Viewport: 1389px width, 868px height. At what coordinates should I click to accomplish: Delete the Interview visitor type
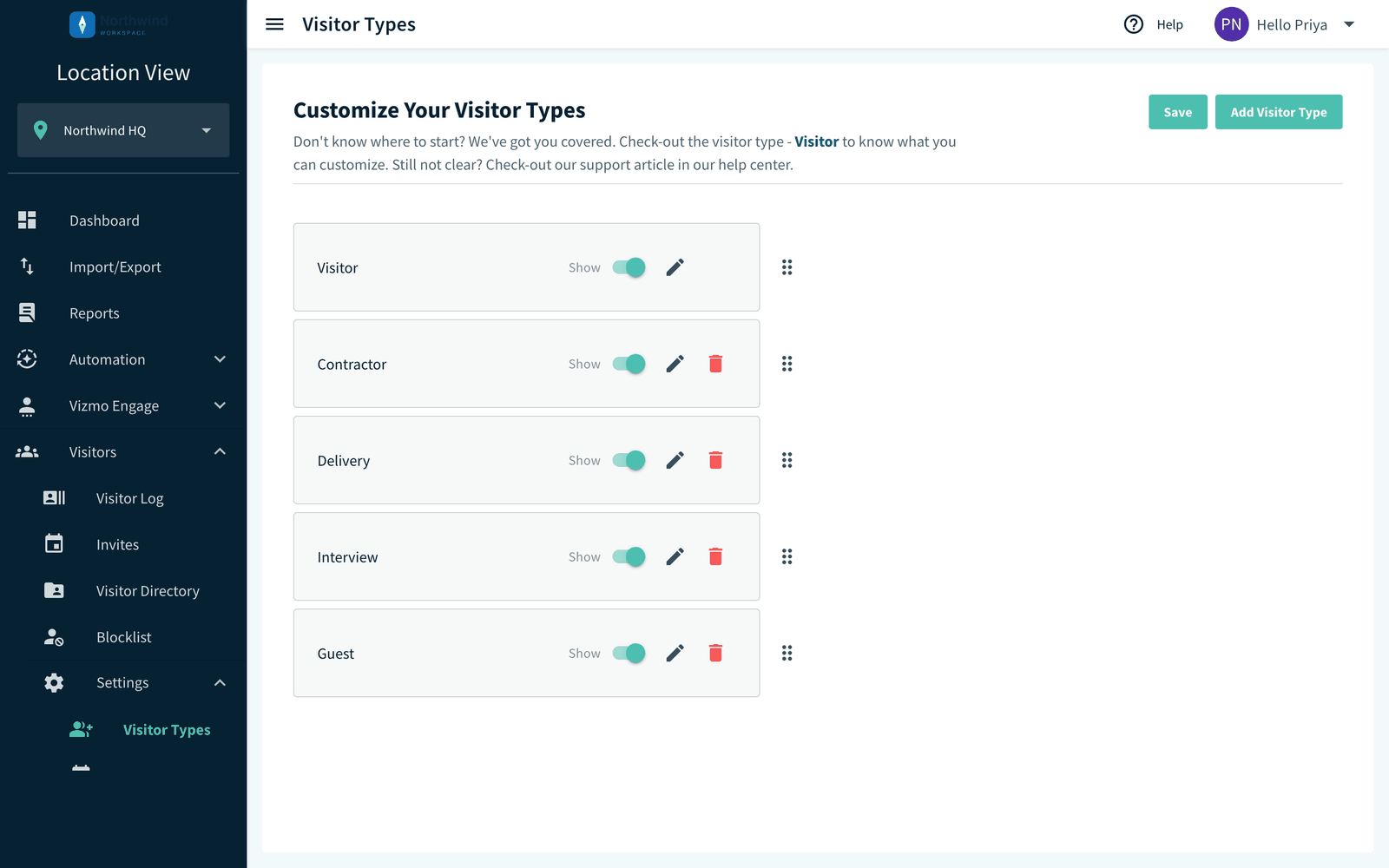tap(715, 556)
